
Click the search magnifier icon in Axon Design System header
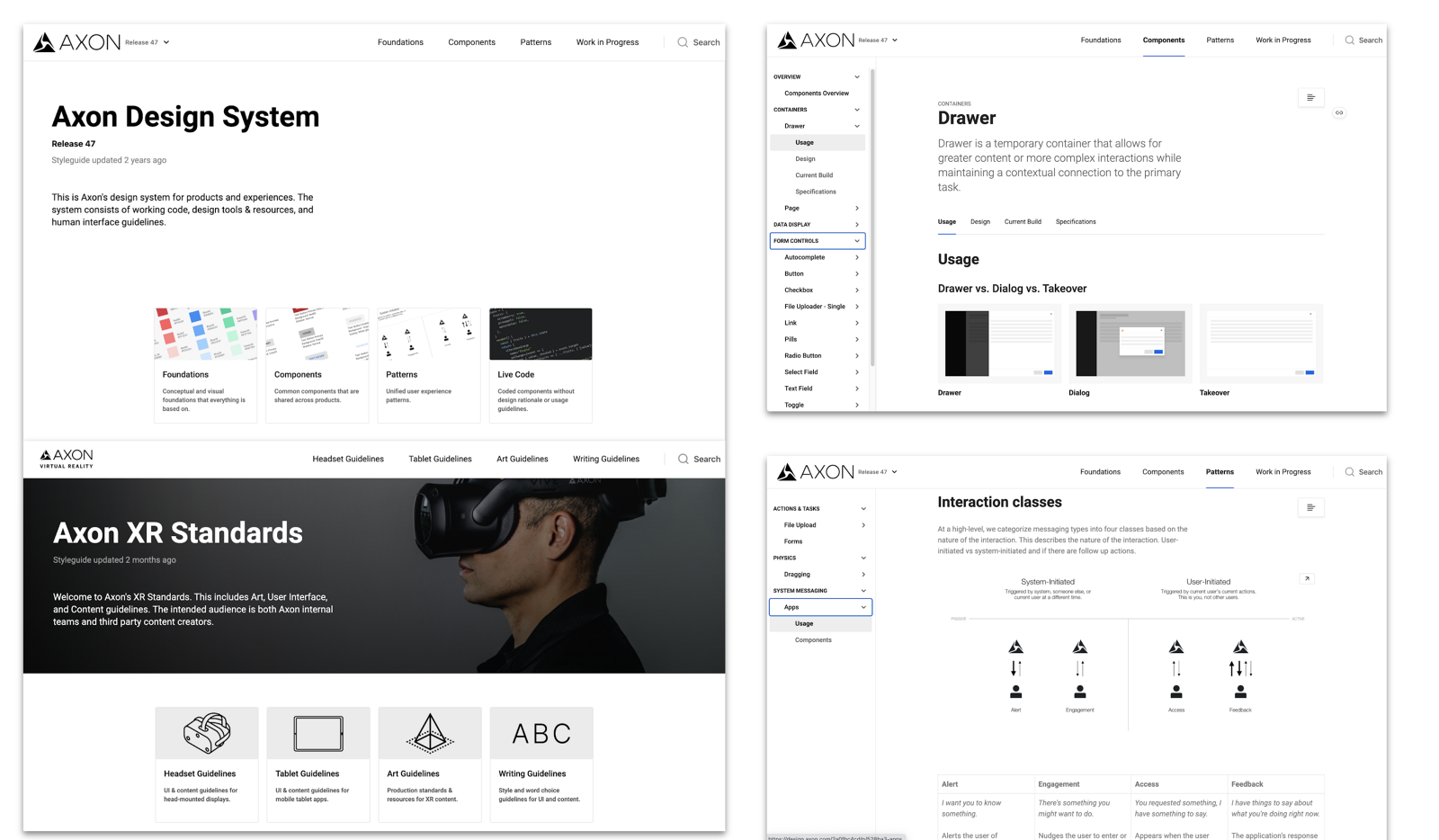(683, 42)
